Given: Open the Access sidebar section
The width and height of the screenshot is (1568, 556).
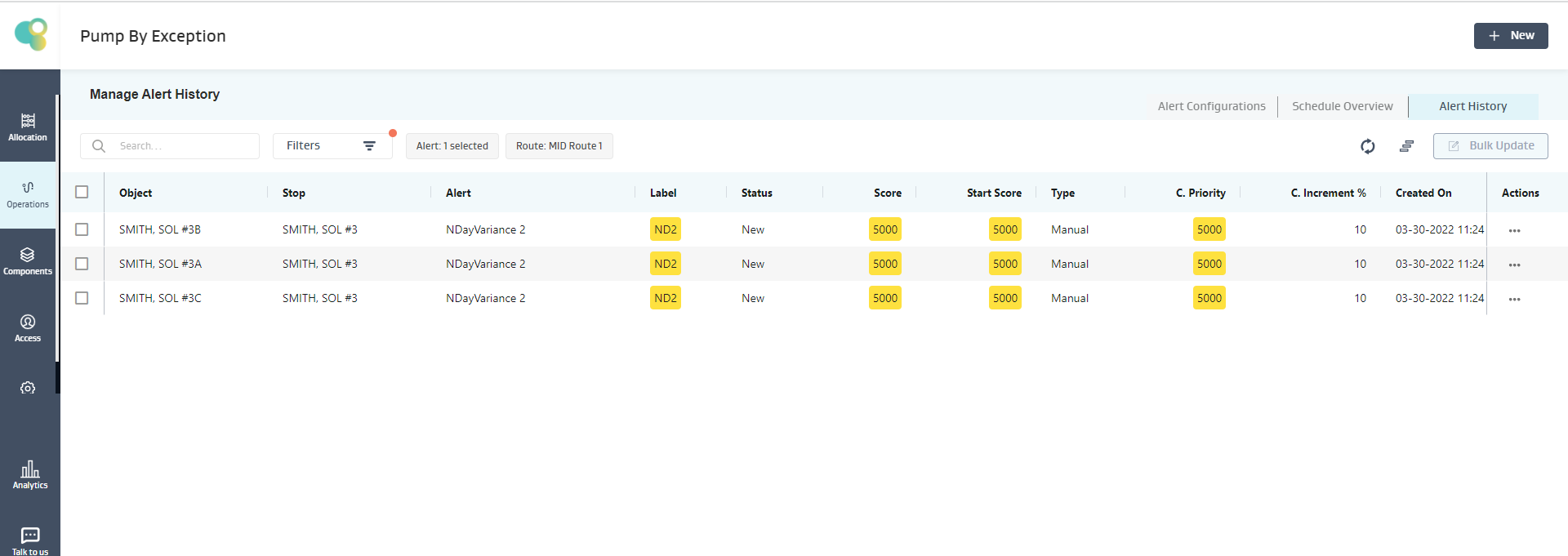Looking at the screenshot, I should (x=28, y=328).
